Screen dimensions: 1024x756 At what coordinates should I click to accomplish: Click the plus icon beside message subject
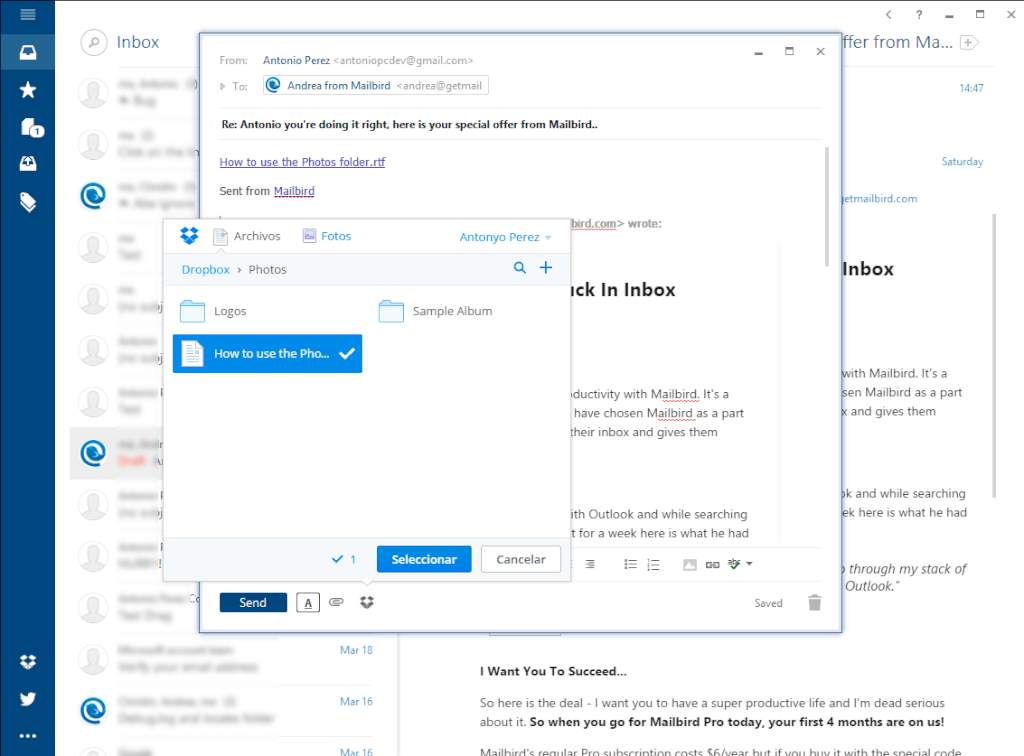pos(968,42)
